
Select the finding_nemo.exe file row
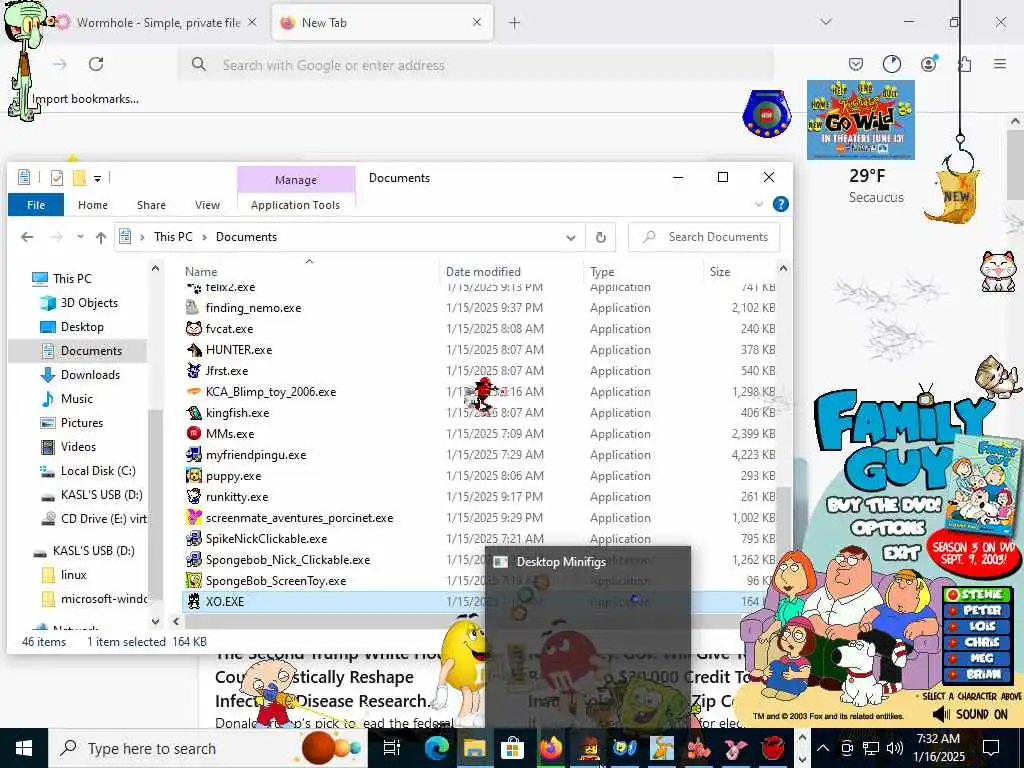pos(480,308)
